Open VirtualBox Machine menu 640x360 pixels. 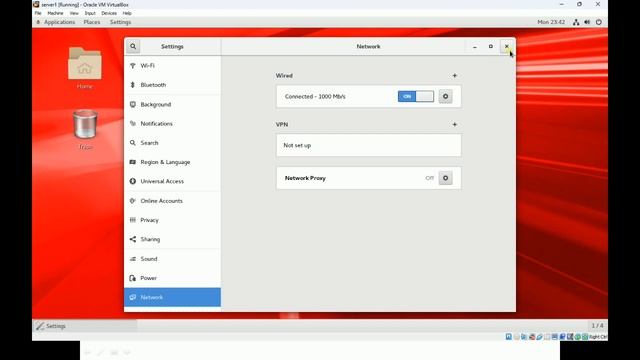55,13
